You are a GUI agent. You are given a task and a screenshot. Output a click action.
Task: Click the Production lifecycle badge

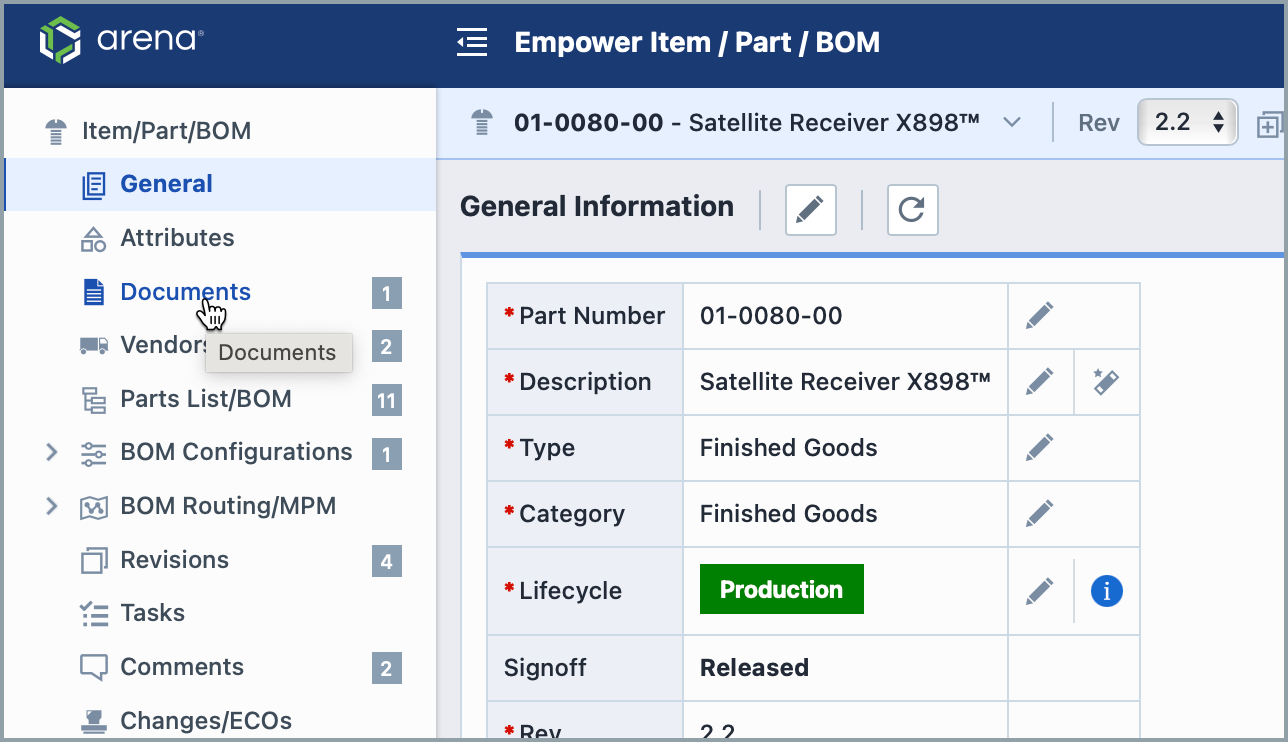click(x=782, y=590)
